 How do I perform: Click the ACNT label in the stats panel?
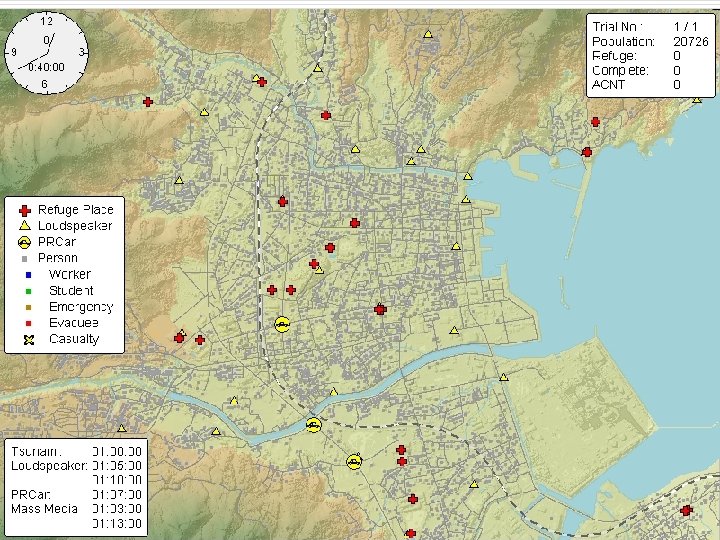coord(608,84)
